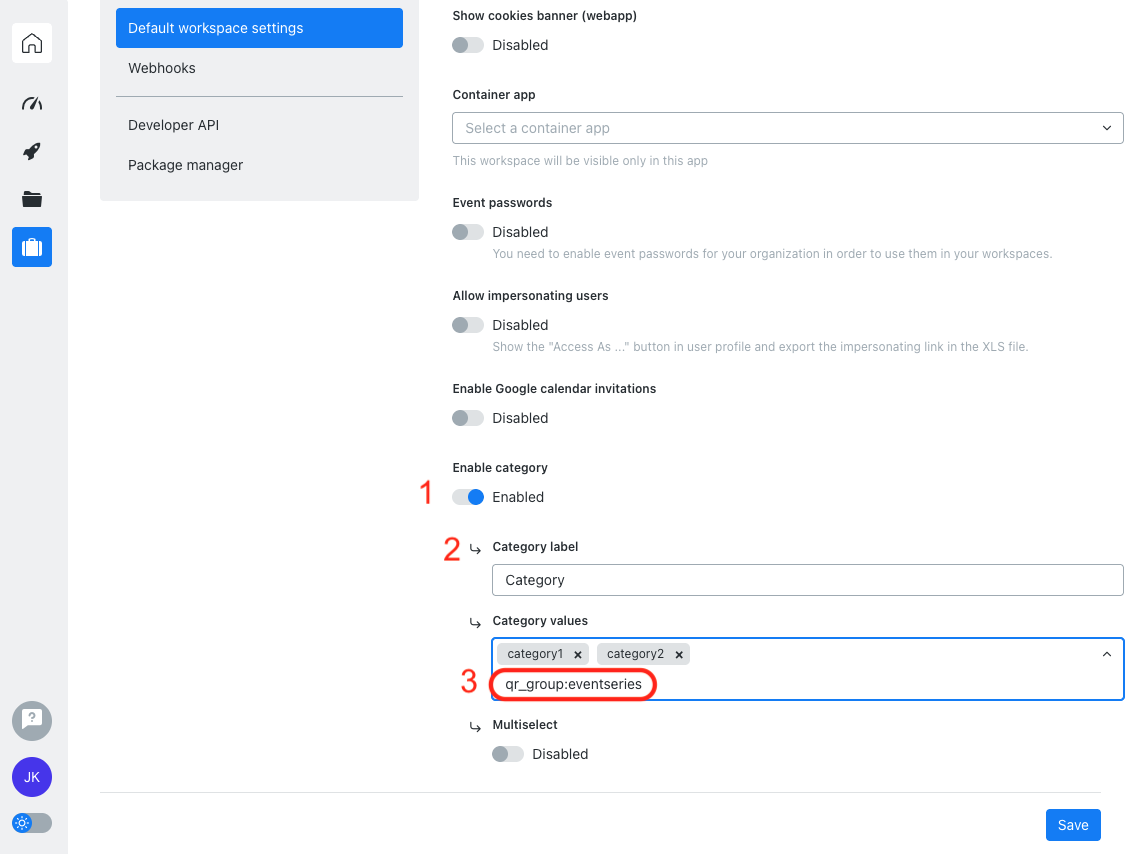Image resolution: width=1131 pixels, height=854 pixels.
Task: Open Developer API menu item
Action: (x=173, y=125)
